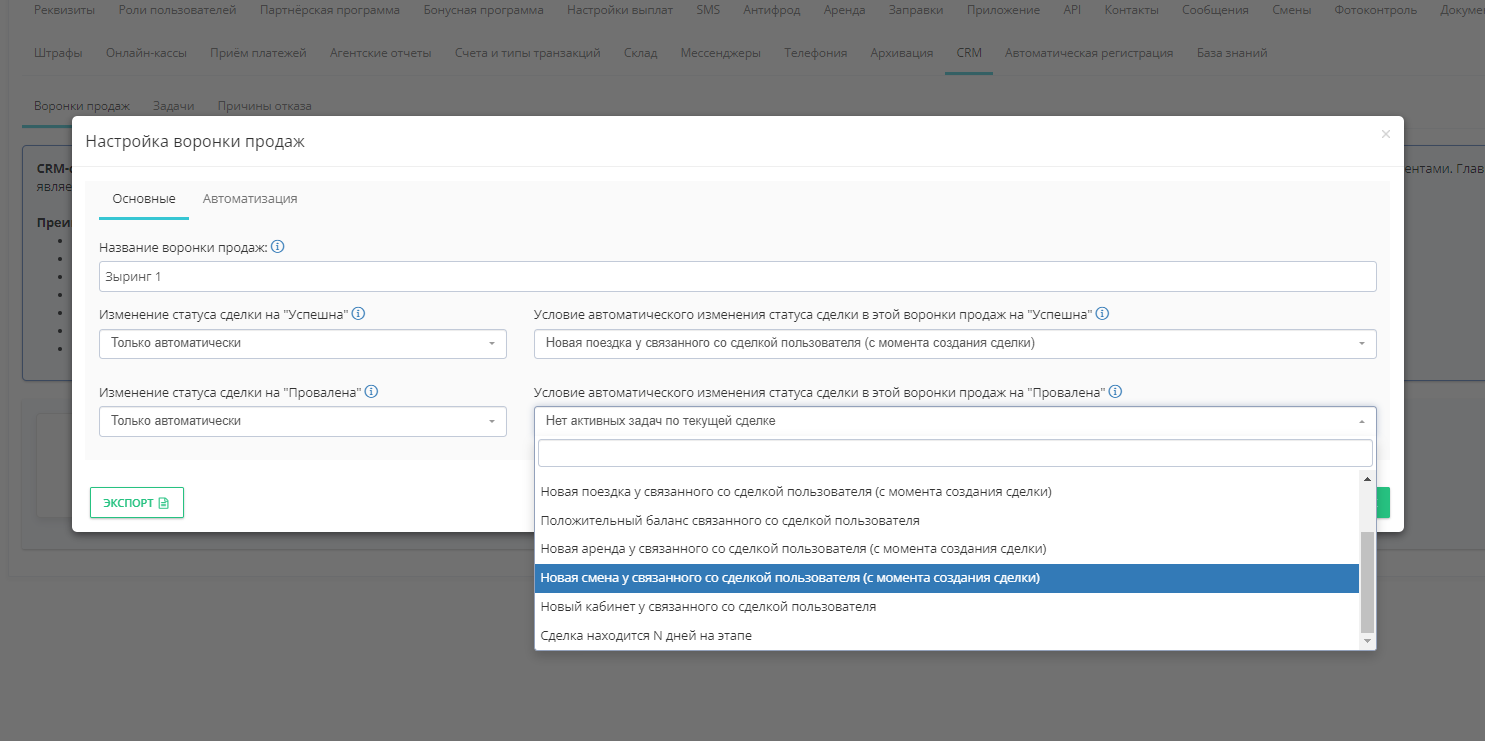Open База знаний tab
Image resolution: width=1485 pixels, height=741 pixels.
point(1232,53)
